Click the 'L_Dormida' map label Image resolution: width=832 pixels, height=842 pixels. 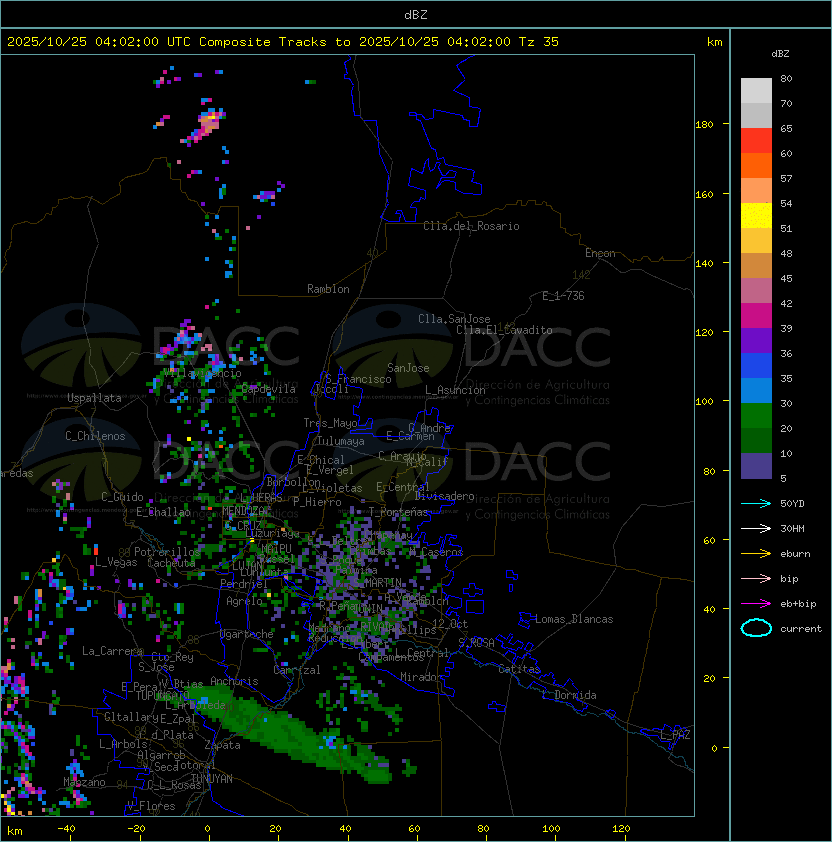coord(569,695)
